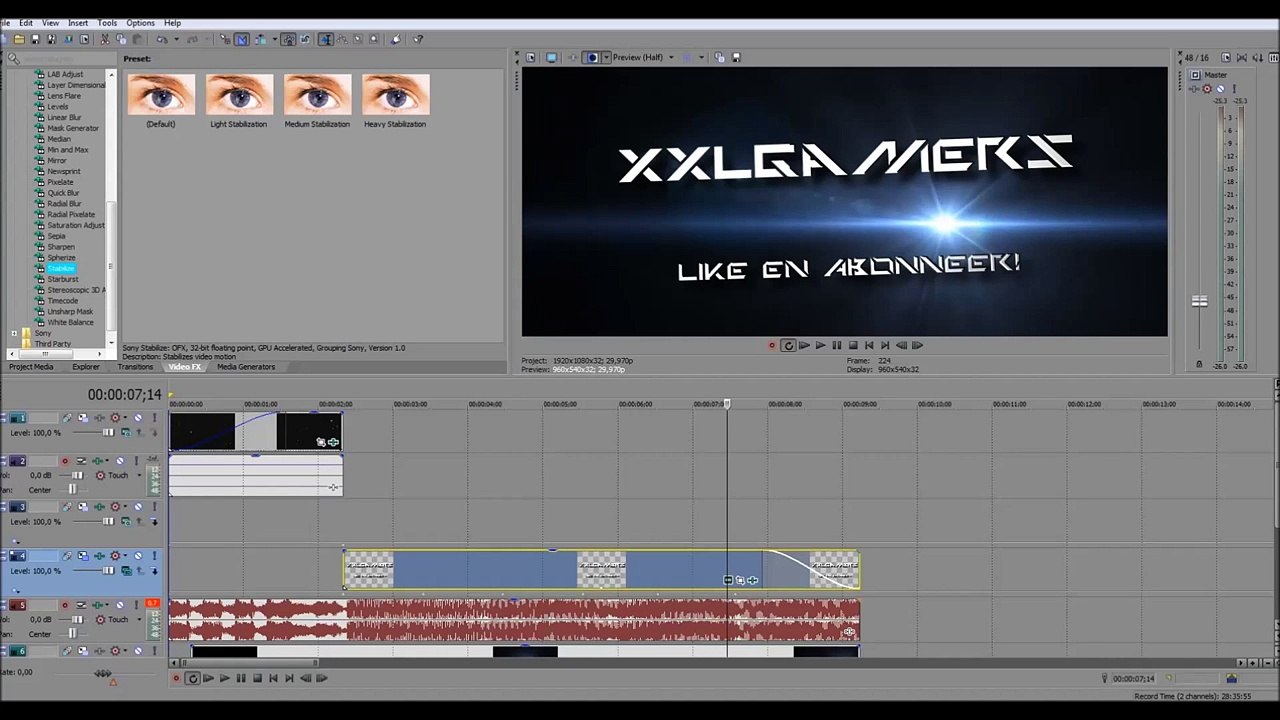Open project folder icon in toolbar

tap(20, 40)
